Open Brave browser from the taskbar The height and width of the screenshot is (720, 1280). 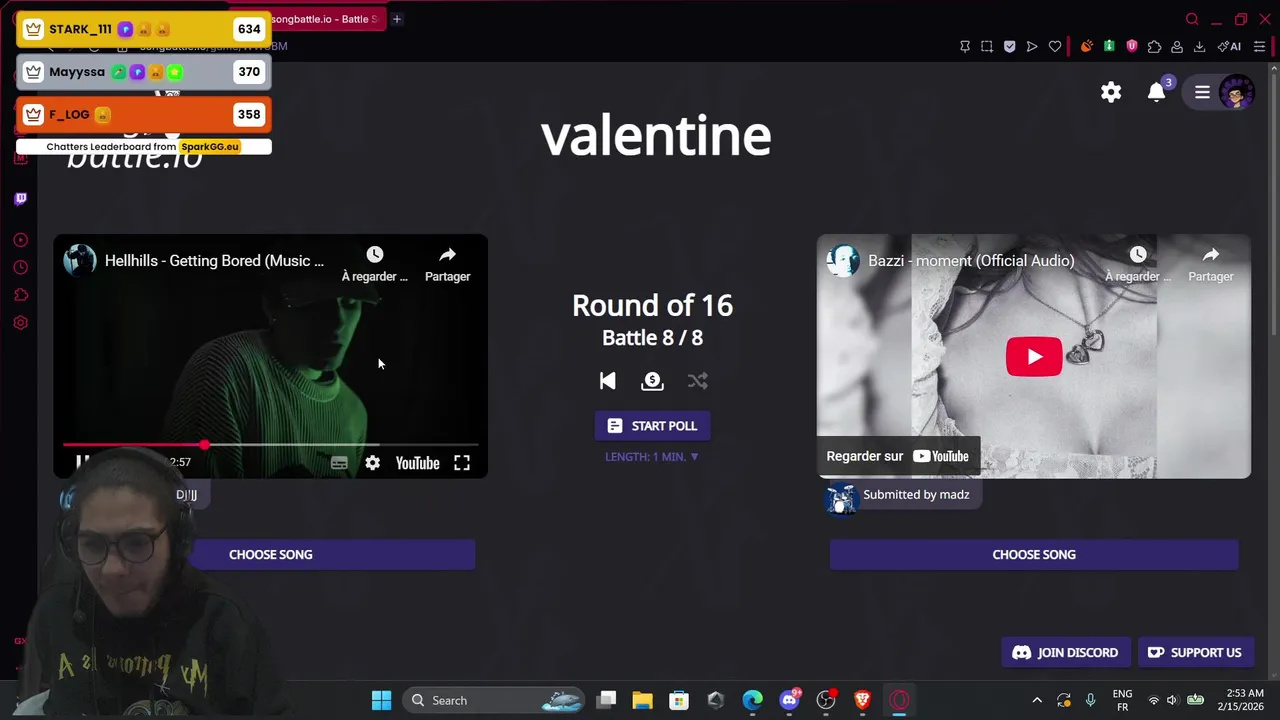point(862,700)
